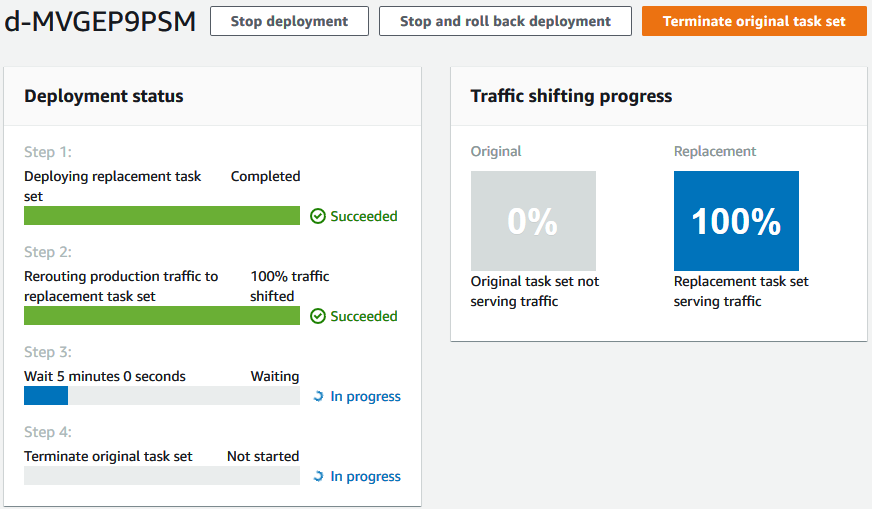The image size is (872, 509).
Task: Click "Wait 5 minutes 0 seconds" label
Action: [105, 376]
